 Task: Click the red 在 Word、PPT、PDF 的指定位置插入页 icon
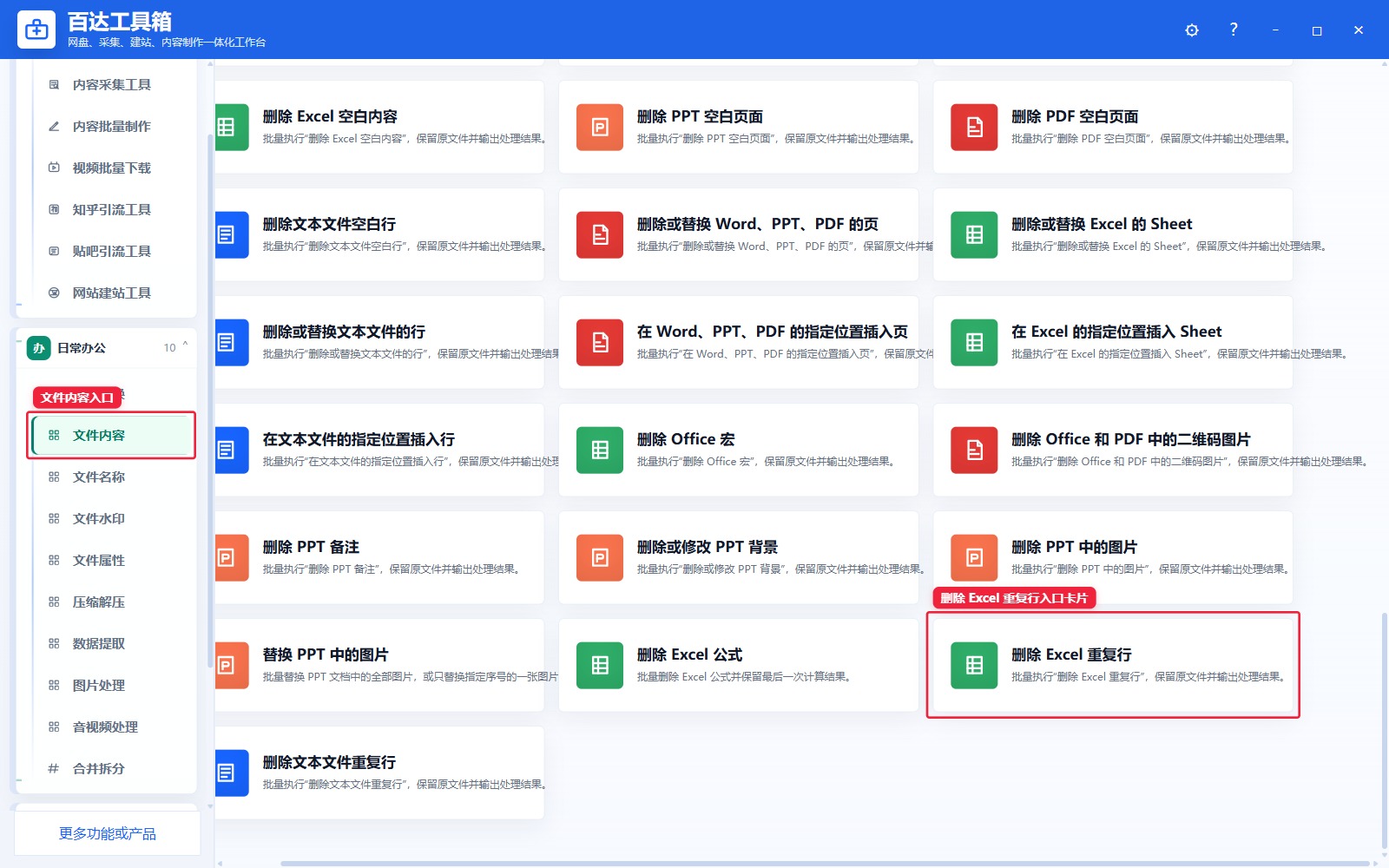click(600, 342)
